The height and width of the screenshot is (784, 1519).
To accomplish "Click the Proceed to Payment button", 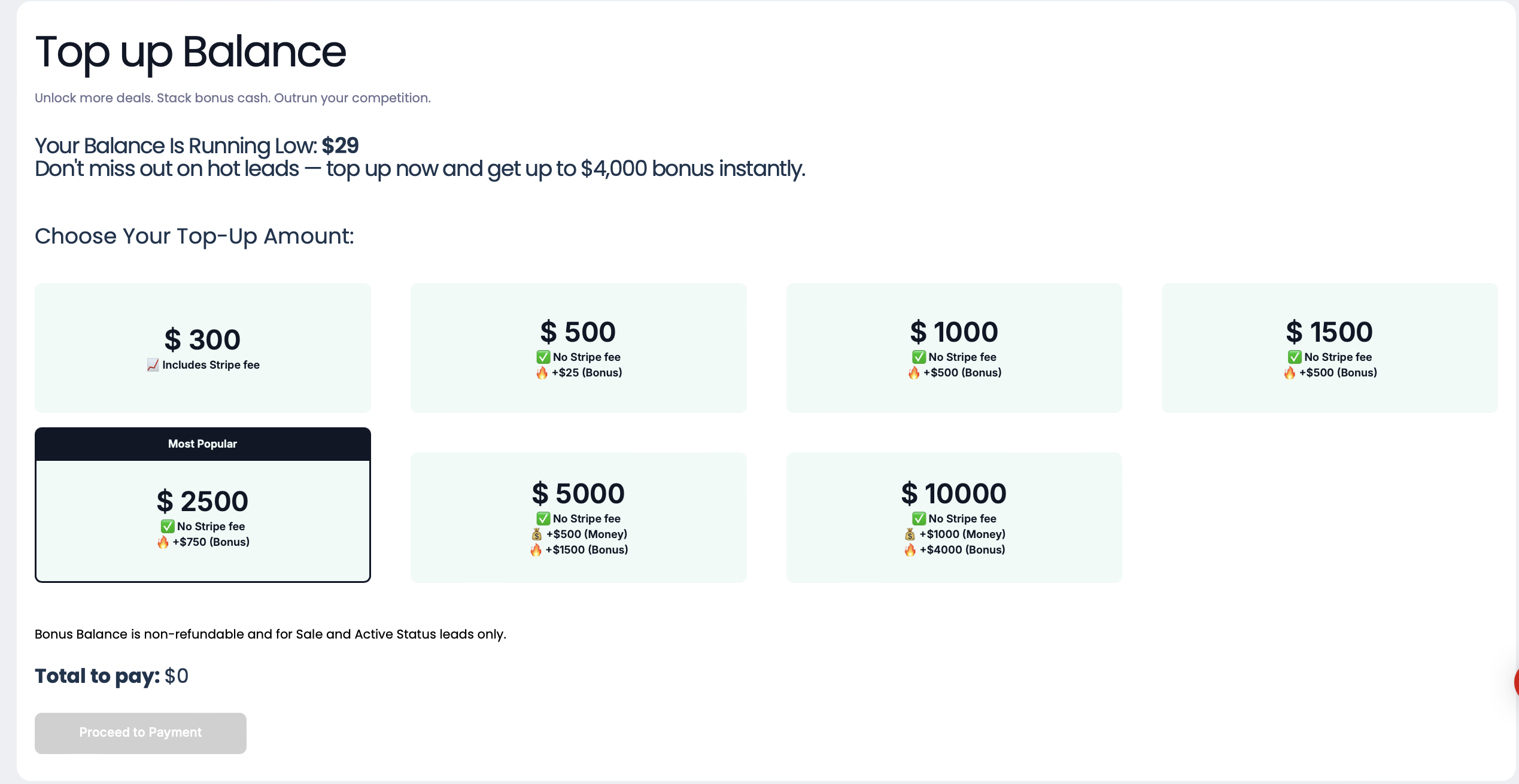I will tap(141, 733).
